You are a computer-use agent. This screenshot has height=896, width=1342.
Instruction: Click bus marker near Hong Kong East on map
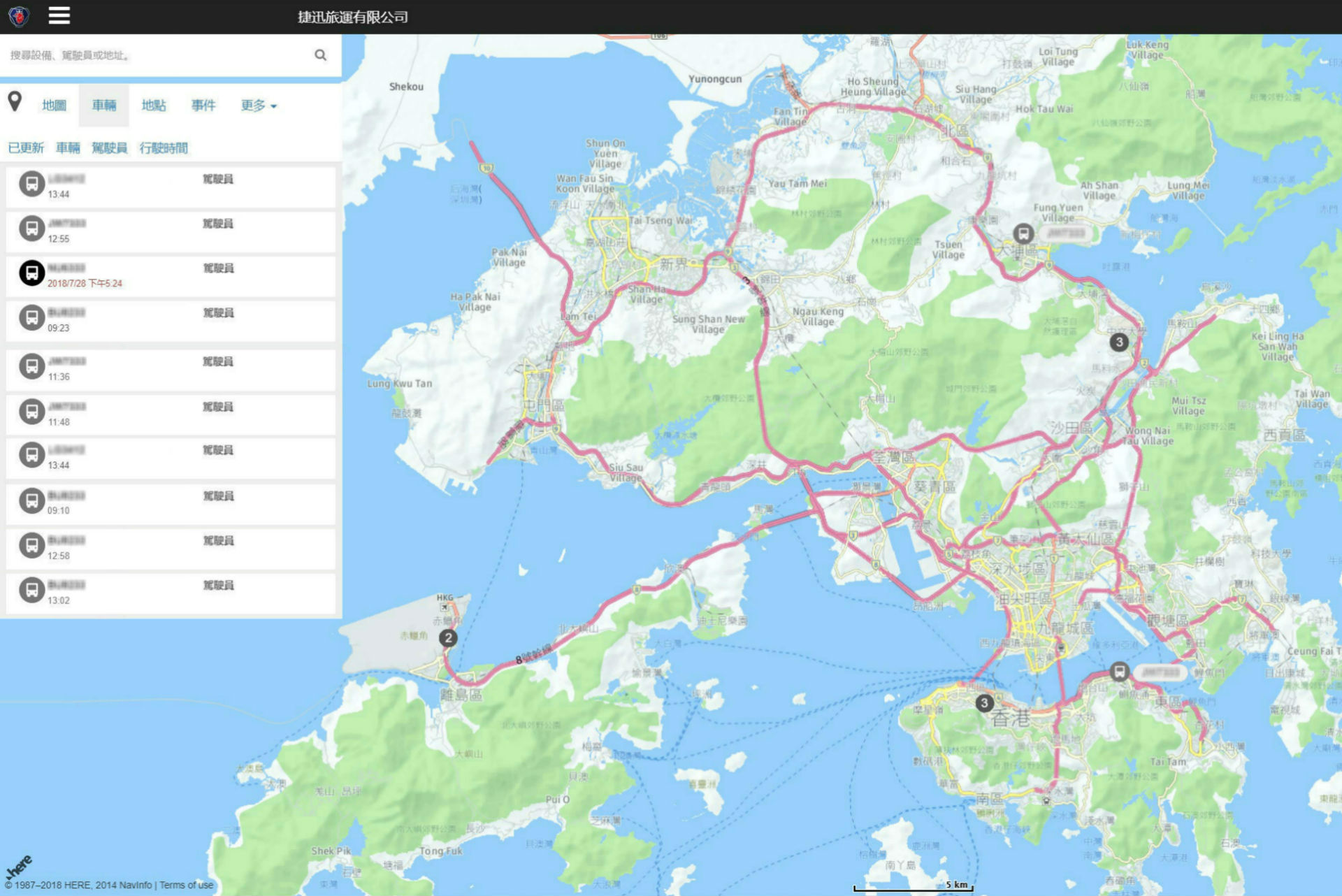[x=1119, y=672]
